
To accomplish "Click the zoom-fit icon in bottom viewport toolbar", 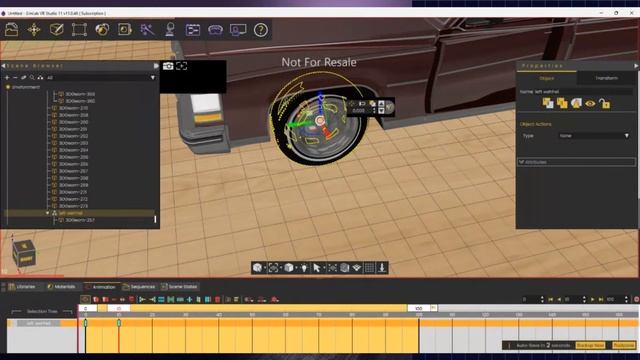I will pyautogui.click(x=273, y=268).
